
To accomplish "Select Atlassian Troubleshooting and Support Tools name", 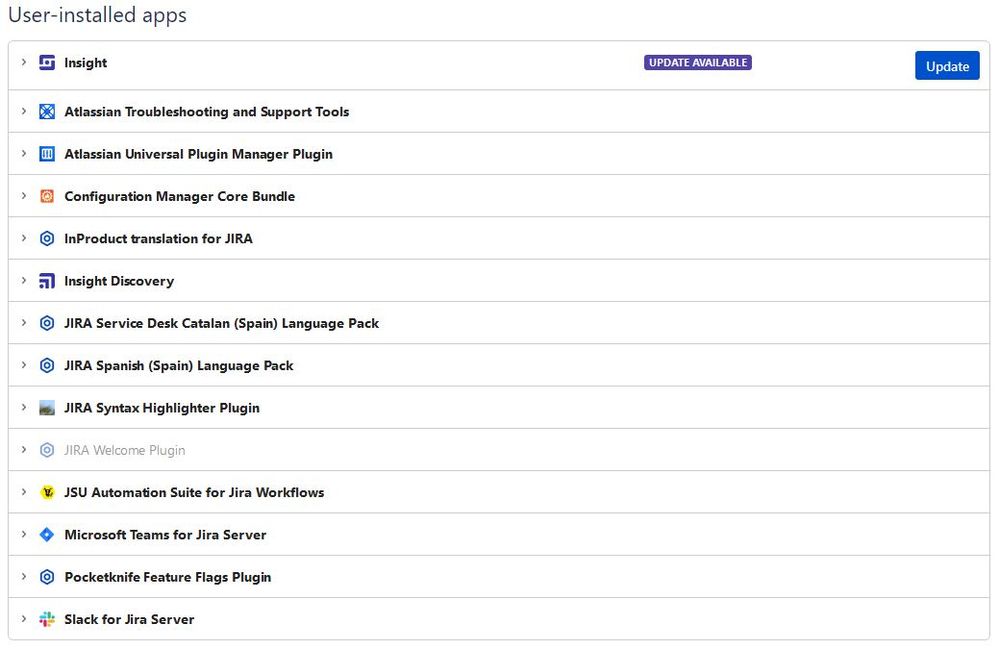I will coord(206,112).
